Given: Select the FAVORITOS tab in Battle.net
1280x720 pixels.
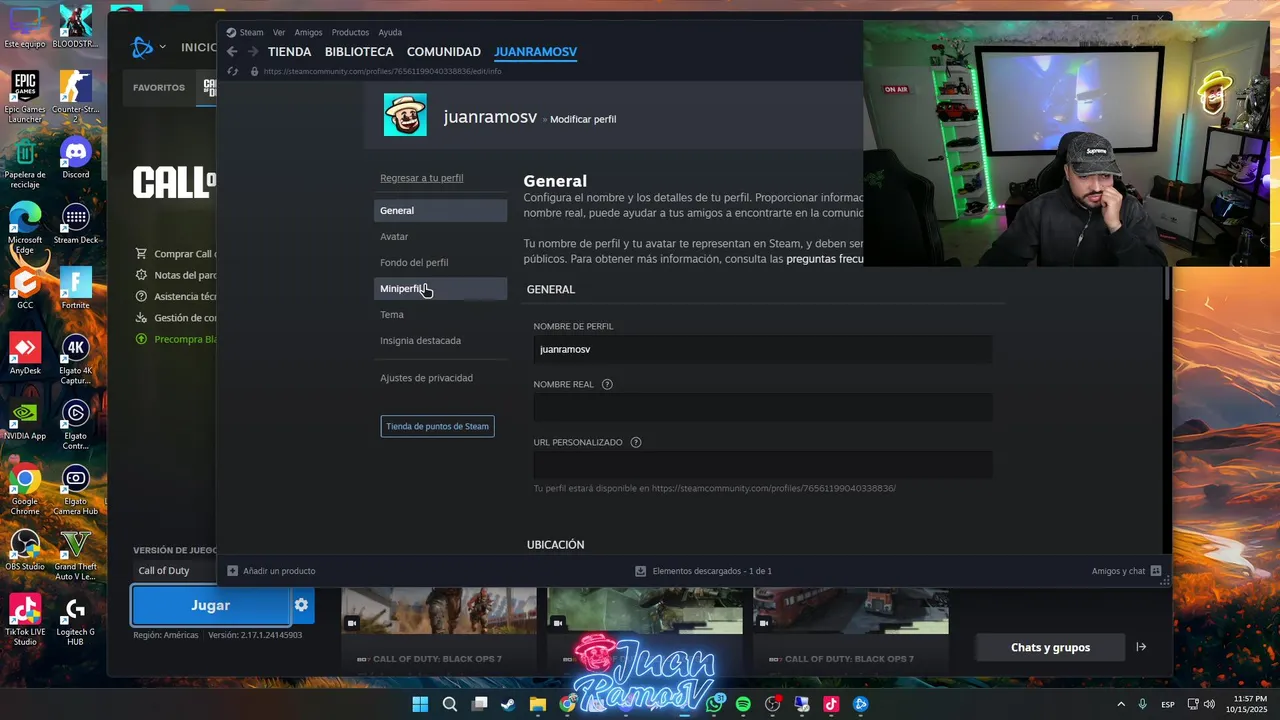Looking at the screenshot, I should tap(159, 88).
